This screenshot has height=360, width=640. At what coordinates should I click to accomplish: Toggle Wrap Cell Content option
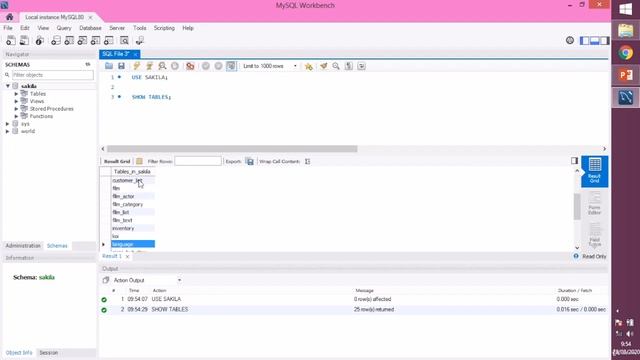pos(307,162)
